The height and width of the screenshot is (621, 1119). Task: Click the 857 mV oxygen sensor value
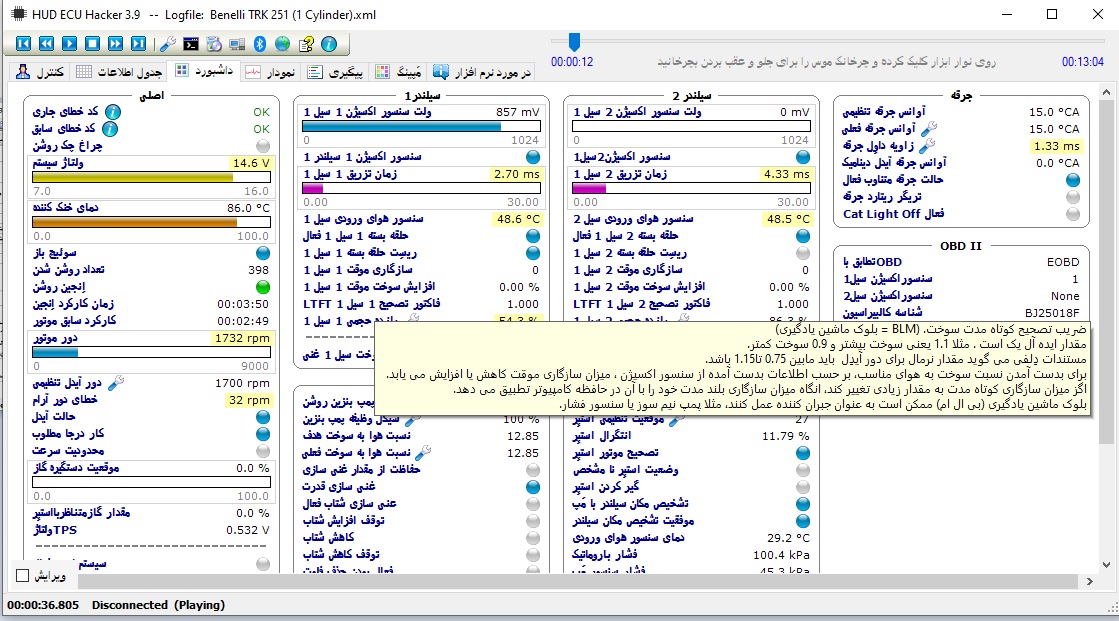[x=517, y=112]
